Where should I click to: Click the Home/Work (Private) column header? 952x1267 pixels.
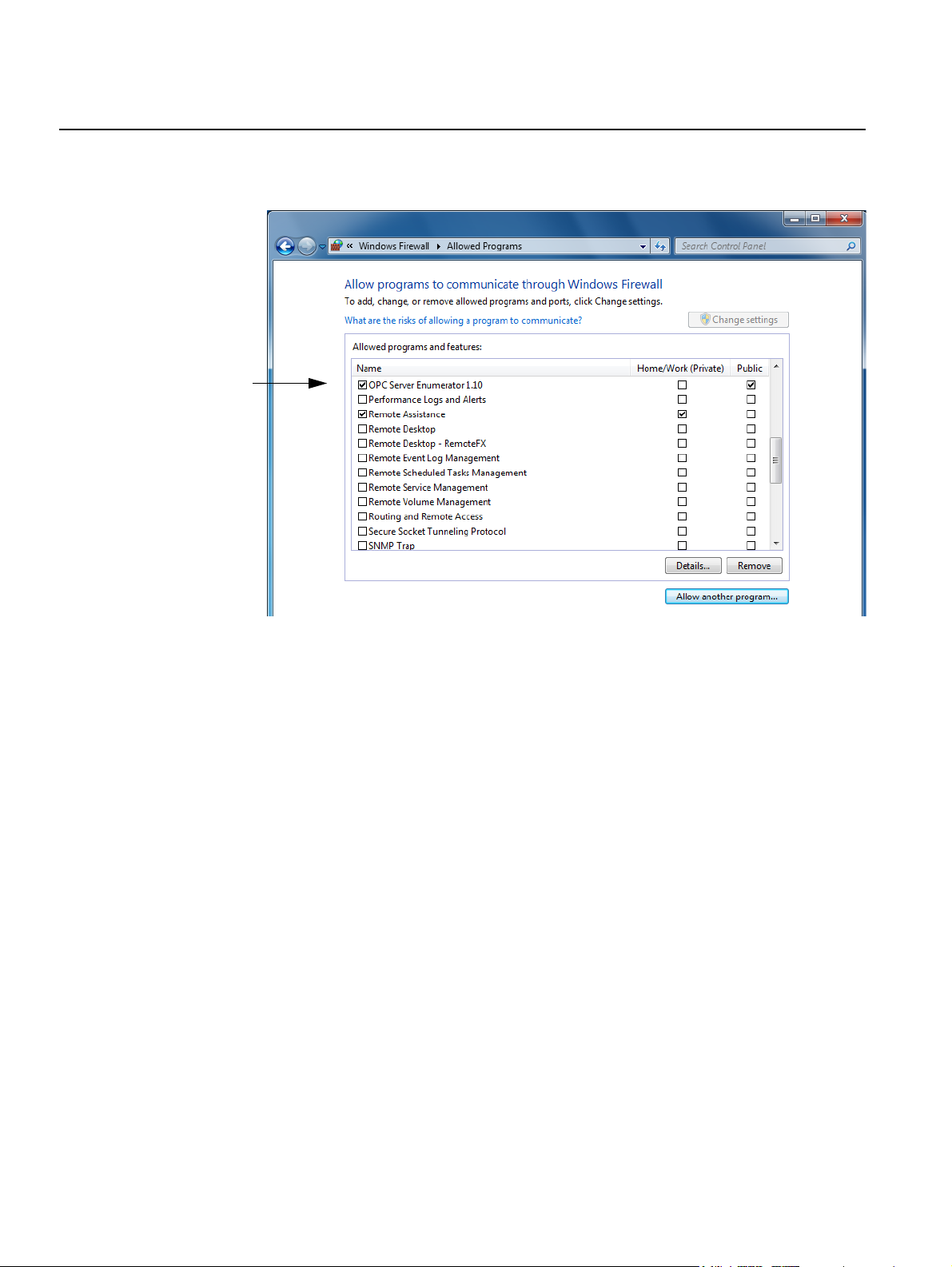click(680, 369)
